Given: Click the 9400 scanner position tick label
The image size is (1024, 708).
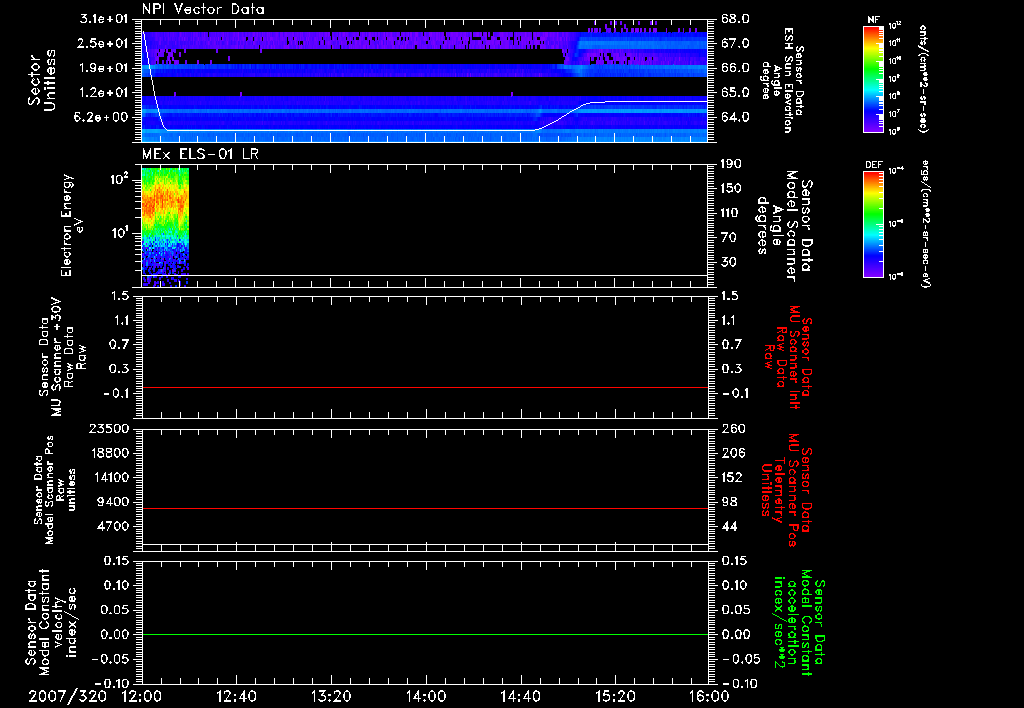Looking at the screenshot, I should click(x=113, y=502).
